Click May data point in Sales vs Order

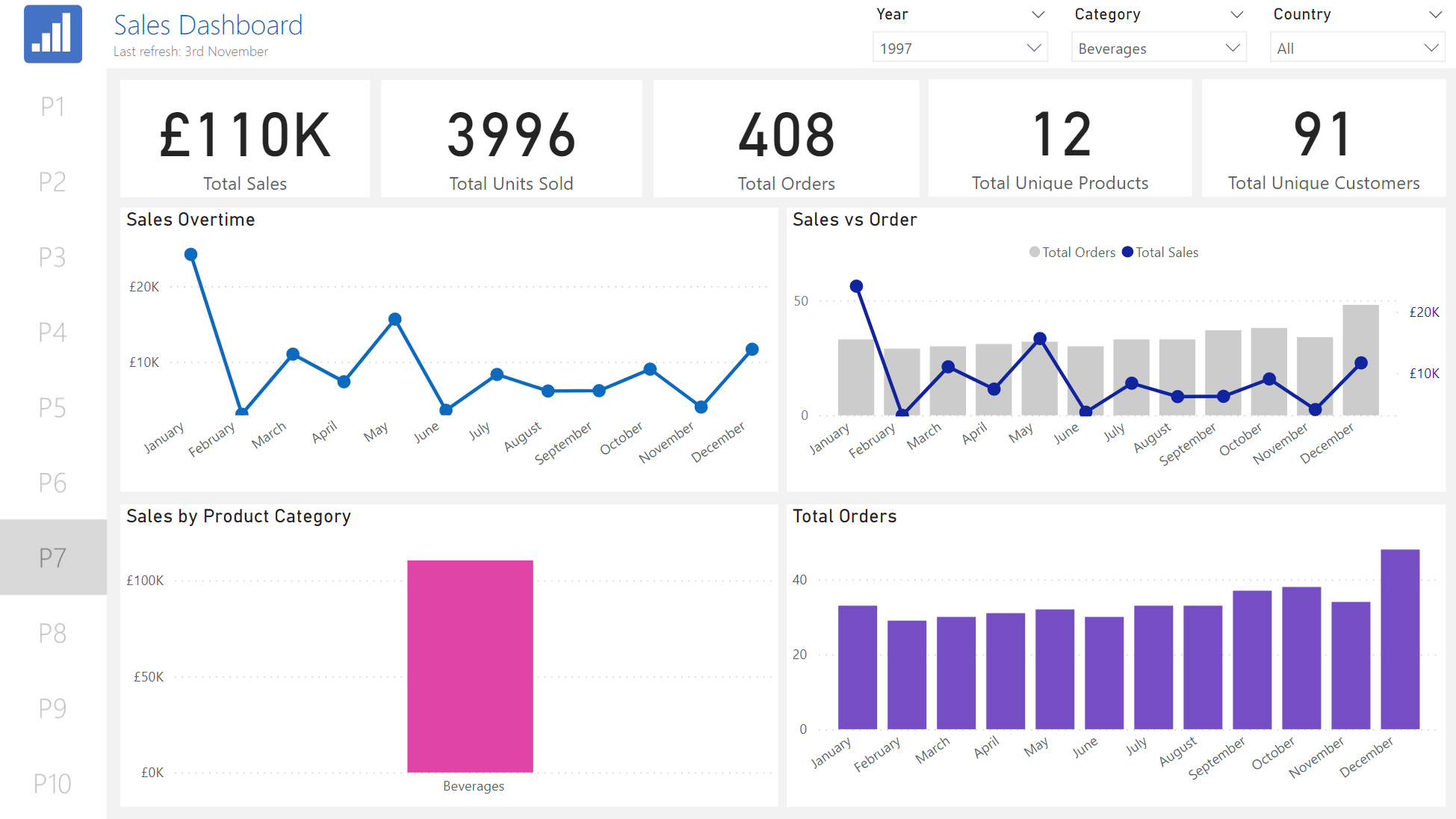1039,339
